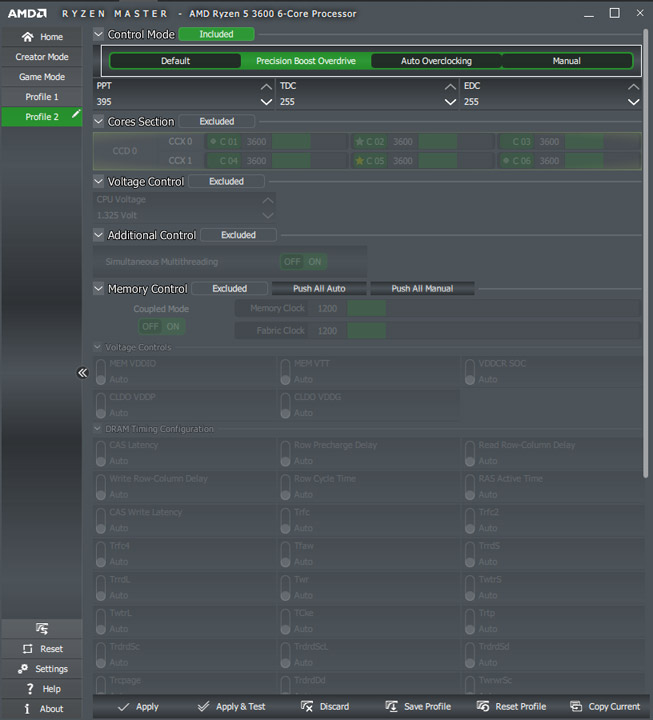Screen dimensions: 653x720
Task: Decrease PPT value with down arrow
Action: [266, 102]
